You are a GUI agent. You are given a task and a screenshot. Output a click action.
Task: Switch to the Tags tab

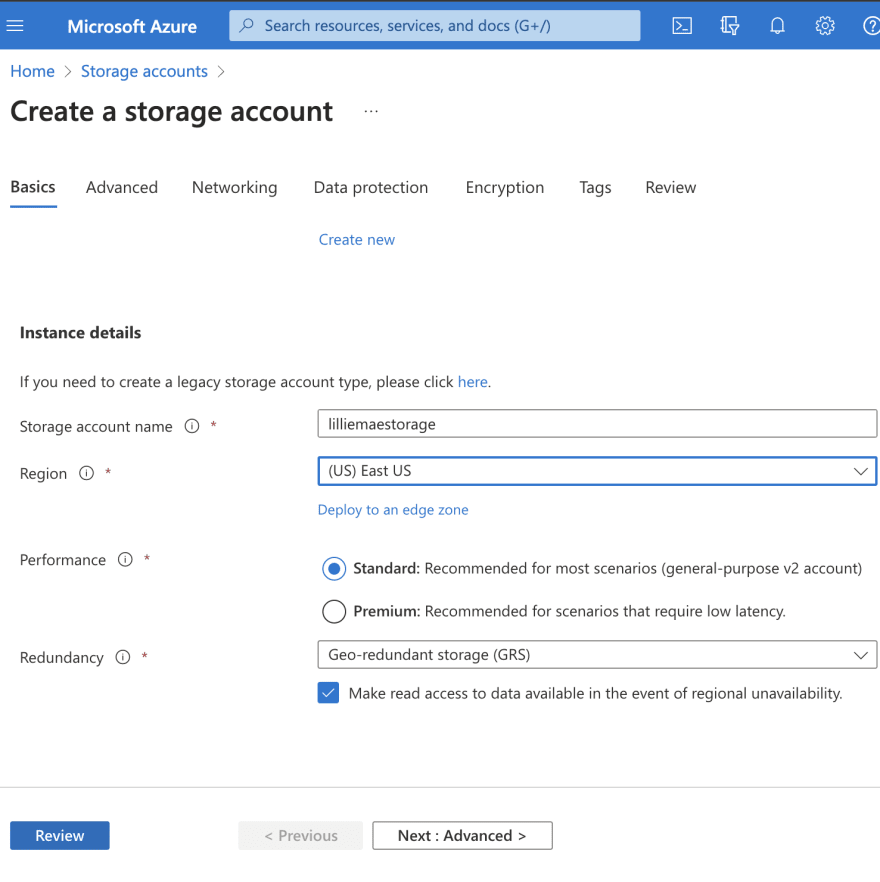[x=595, y=187]
